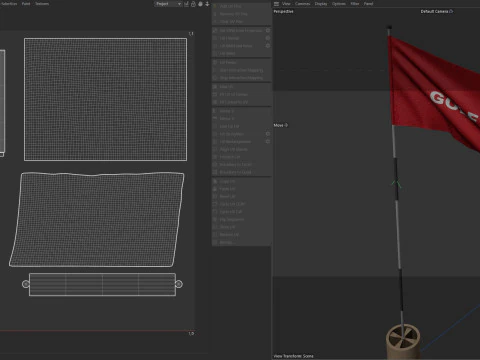Click the Boundary to Quad icon
480x360 pixels.
point(215,172)
